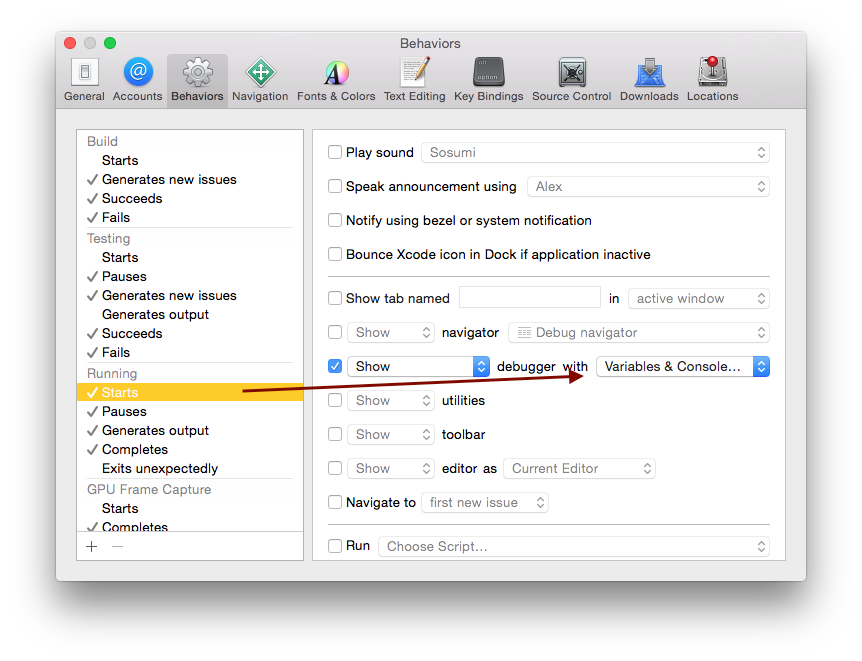The width and height of the screenshot is (862, 661).
Task: Enable the Play sound checkbox
Action: [x=335, y=152]
